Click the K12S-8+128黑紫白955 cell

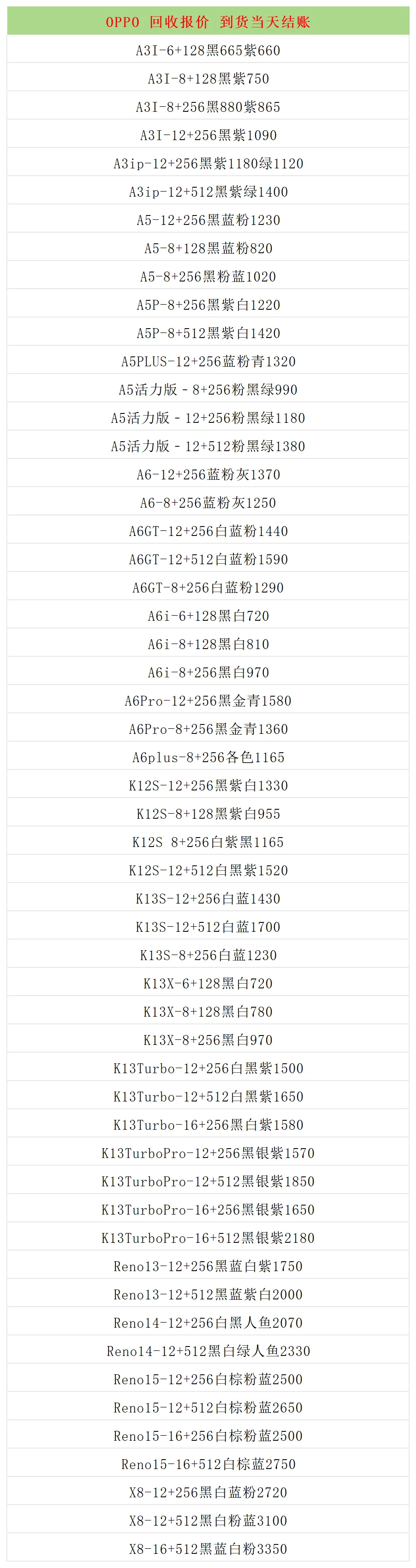click(x=208, y=814)
